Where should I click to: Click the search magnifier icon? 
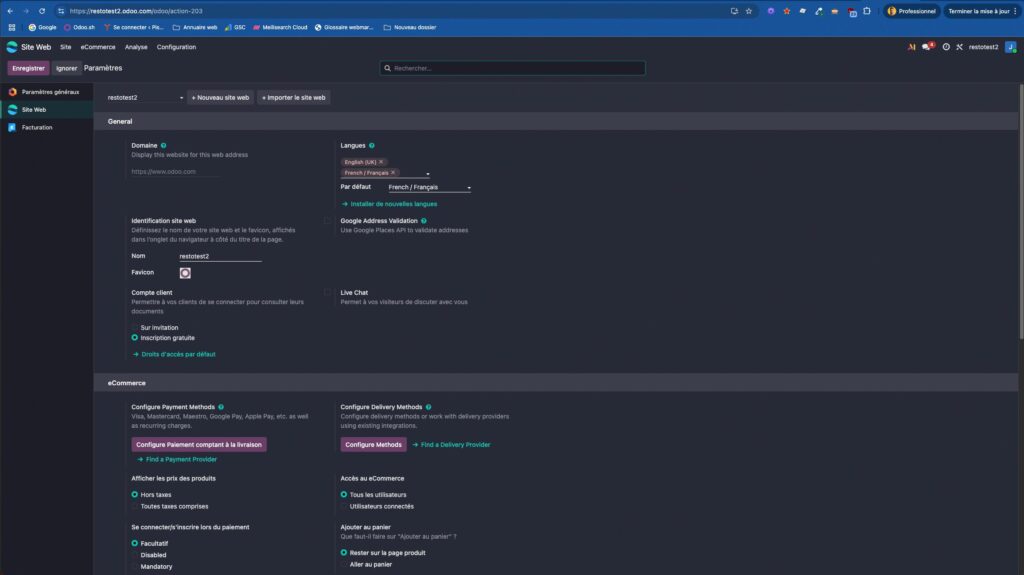point(387,68)
